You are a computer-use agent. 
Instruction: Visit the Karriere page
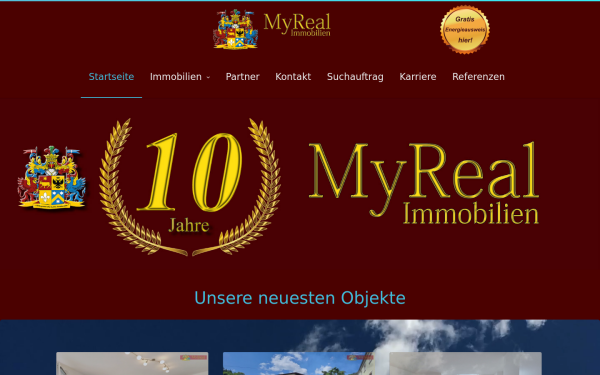tap(418, 77)
